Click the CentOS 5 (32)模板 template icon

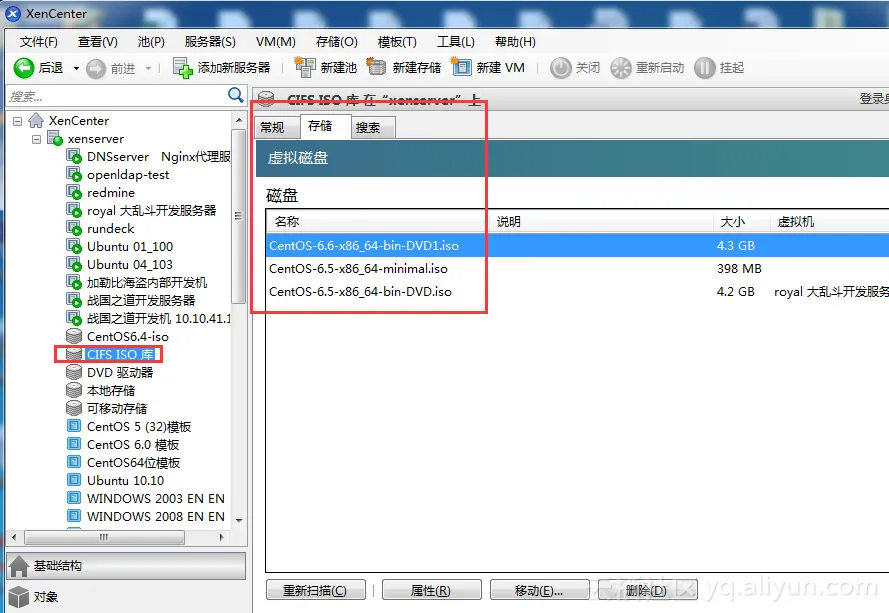(x=74, y=426)
